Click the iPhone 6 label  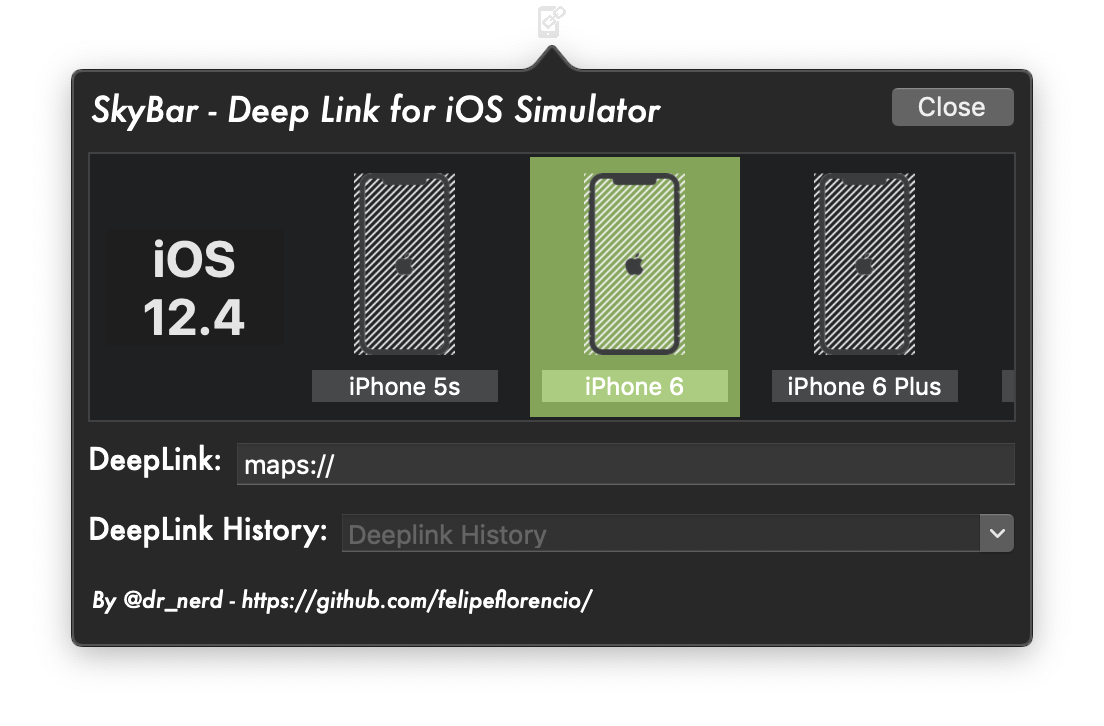[x=634, y=386]
